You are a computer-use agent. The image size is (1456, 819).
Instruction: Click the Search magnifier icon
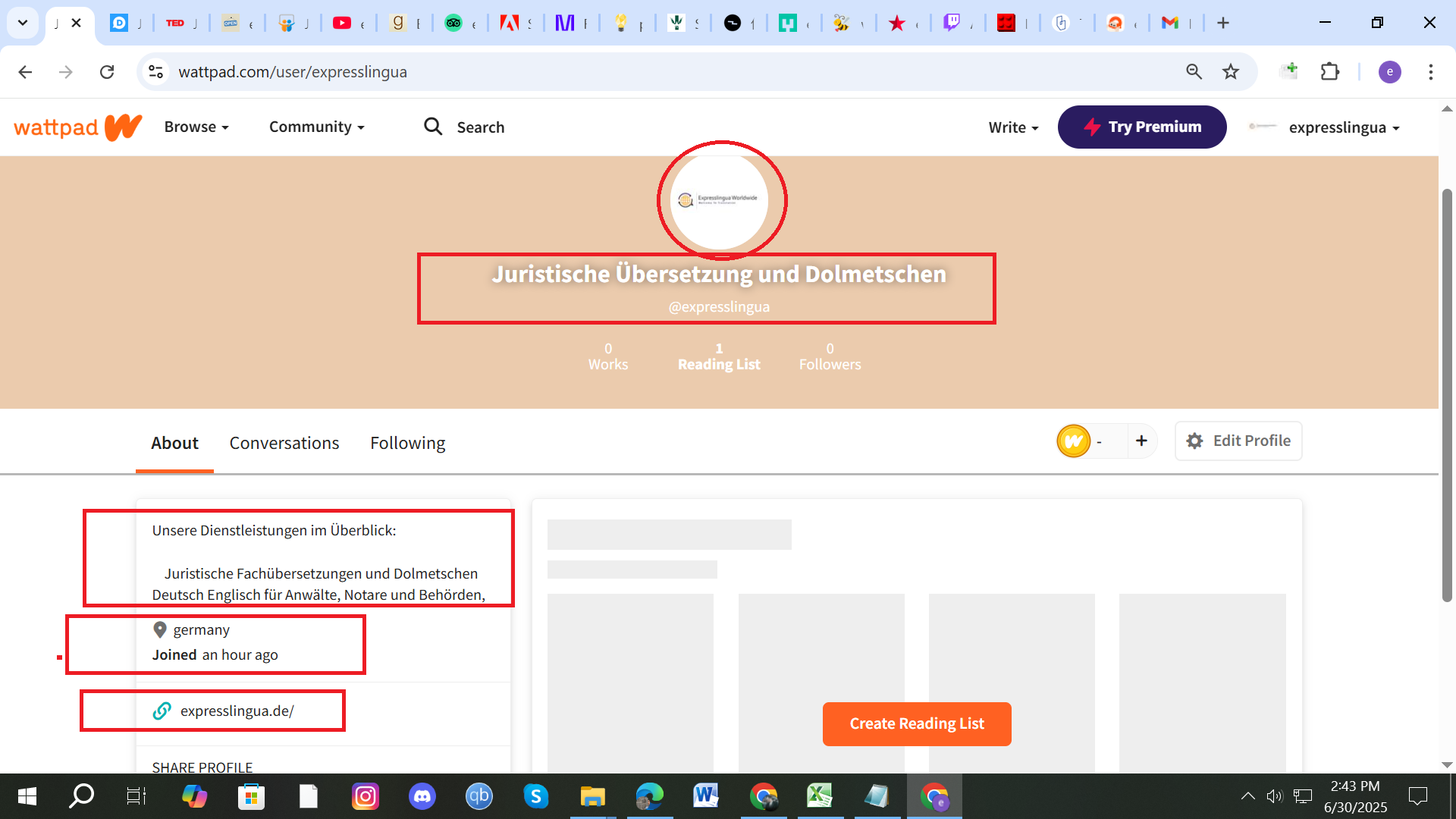click(x=433, y=127)
